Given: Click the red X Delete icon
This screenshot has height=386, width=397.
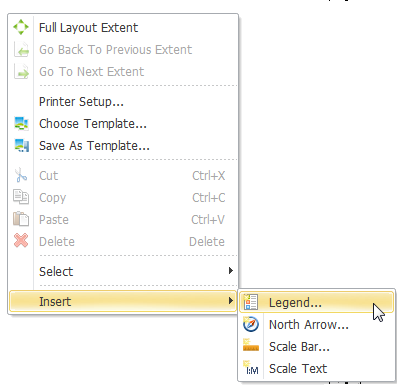Looking at the screenshot, I should point(21,241).
